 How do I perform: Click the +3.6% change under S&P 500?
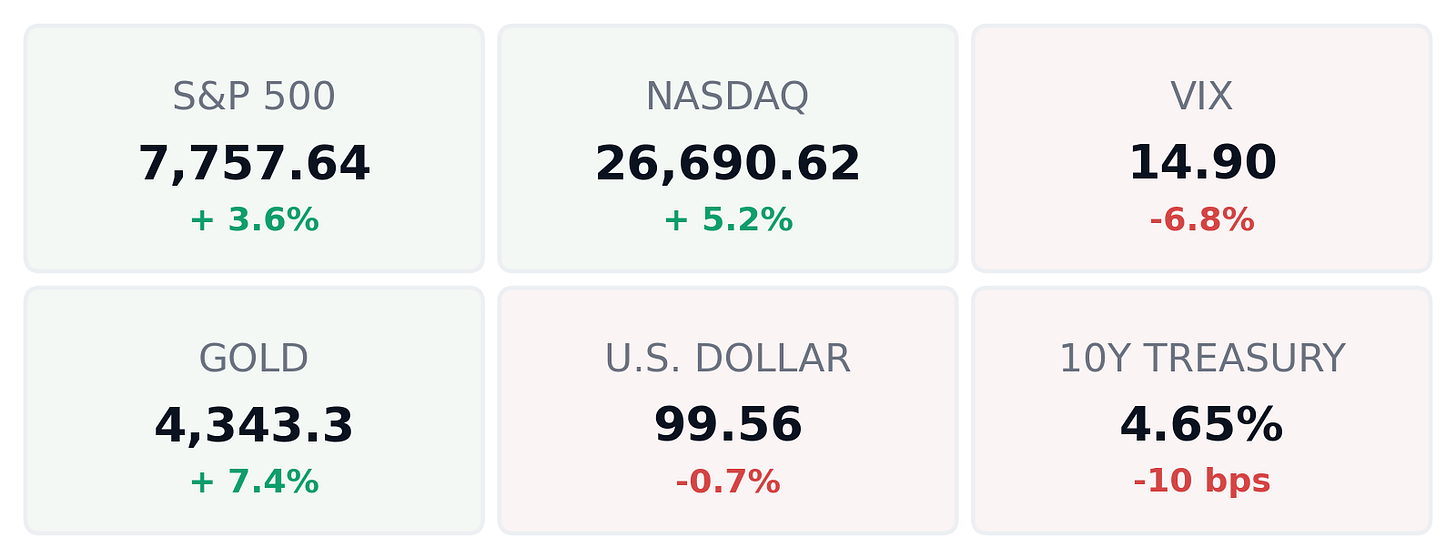click(x=254, y=220)
